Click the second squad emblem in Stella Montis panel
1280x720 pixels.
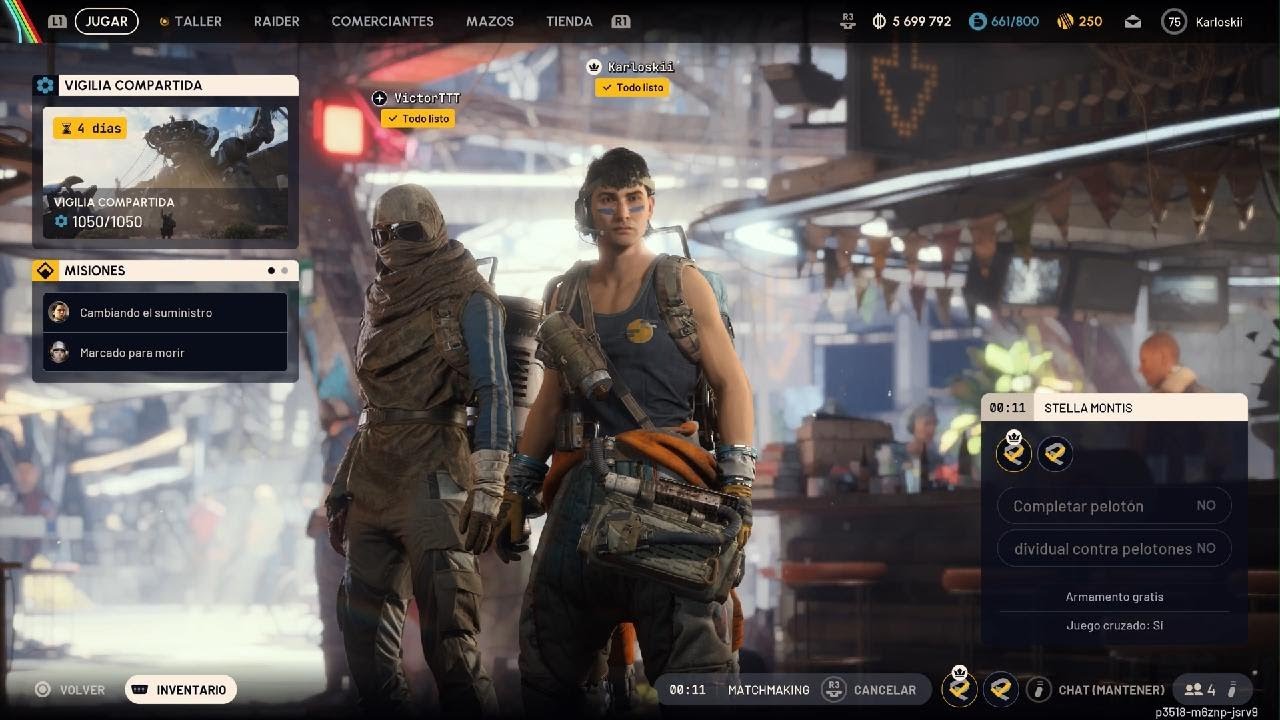1055,454
